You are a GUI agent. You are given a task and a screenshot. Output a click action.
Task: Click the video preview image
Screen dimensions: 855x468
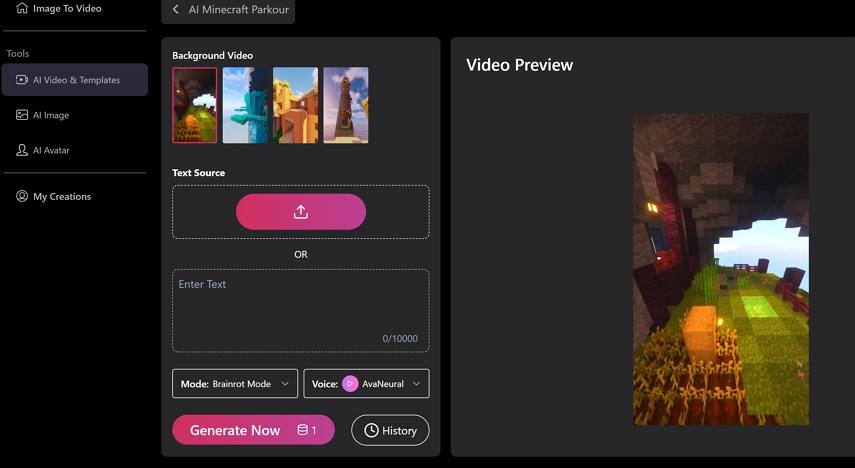coord(721,269)
